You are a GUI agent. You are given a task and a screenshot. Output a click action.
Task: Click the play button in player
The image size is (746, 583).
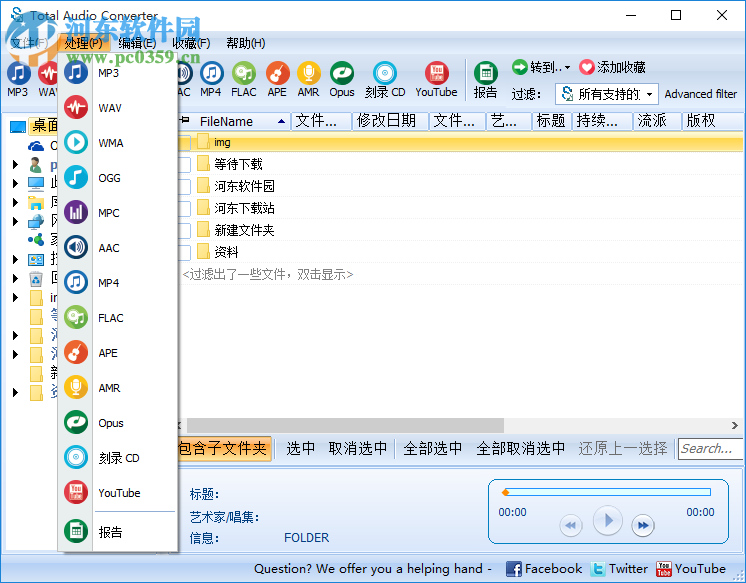pos(608,520)
